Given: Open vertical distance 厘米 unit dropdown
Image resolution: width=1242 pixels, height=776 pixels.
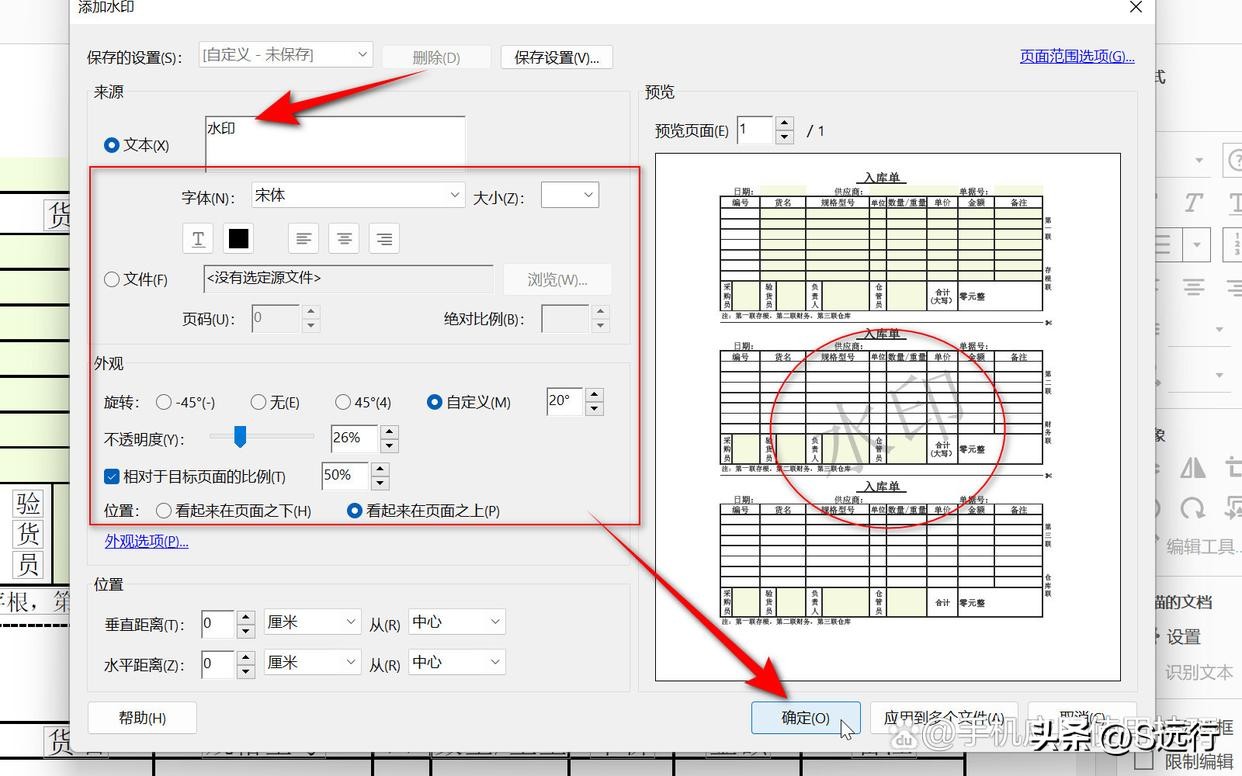Looking at the screenshot, I should coord(312,622).
